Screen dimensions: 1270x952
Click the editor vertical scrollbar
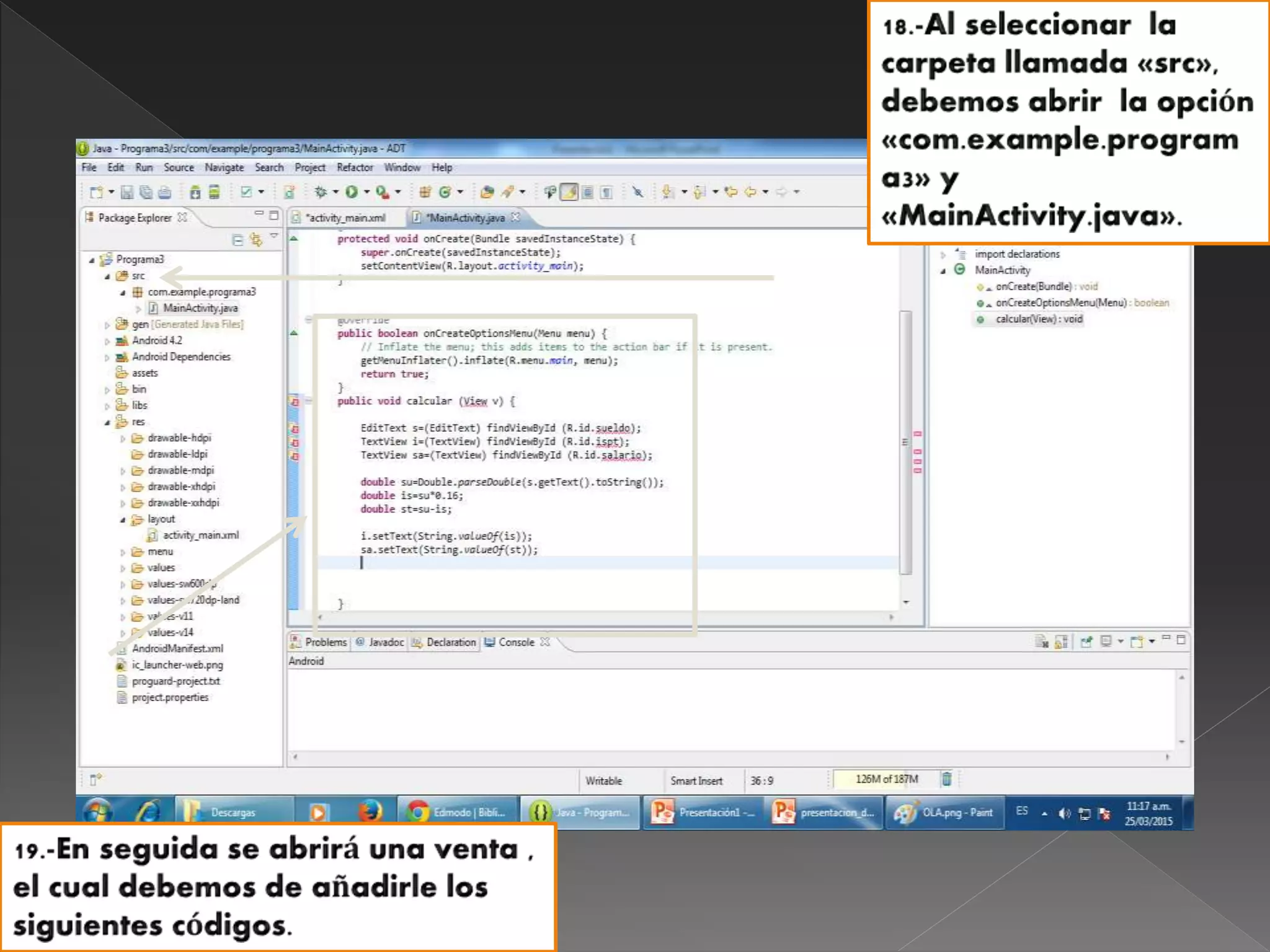(x=906, y=440)
